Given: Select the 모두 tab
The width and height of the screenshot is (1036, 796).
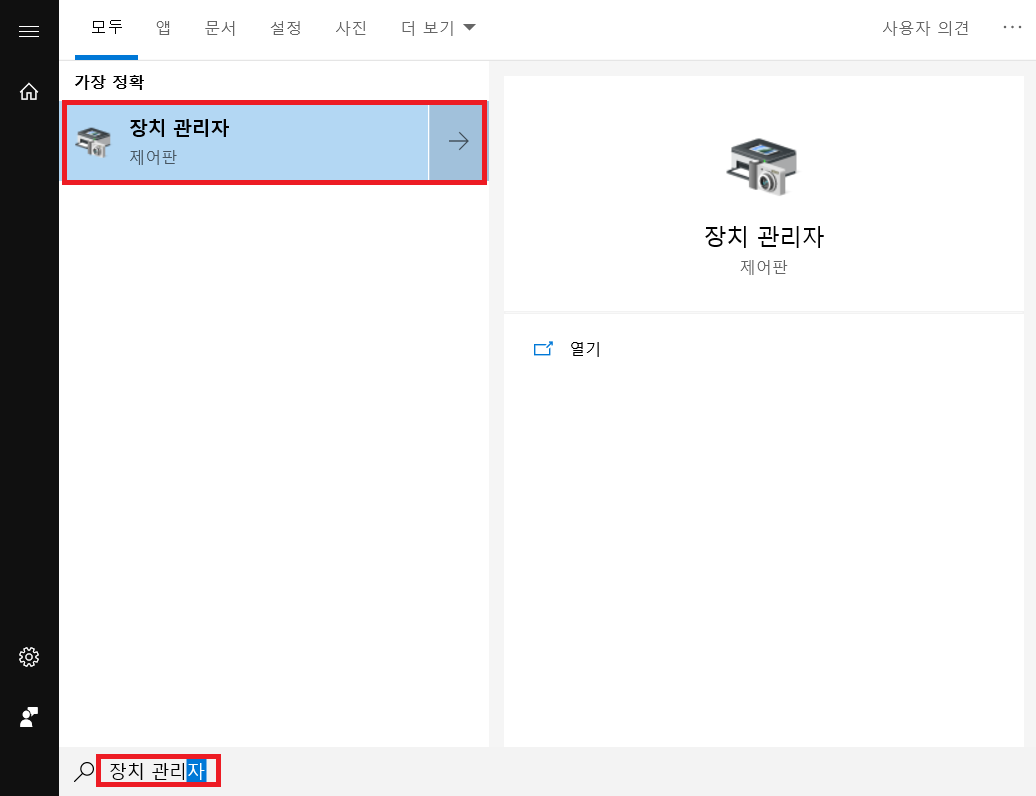Looking at the screenshot, I should pos(106,28).
